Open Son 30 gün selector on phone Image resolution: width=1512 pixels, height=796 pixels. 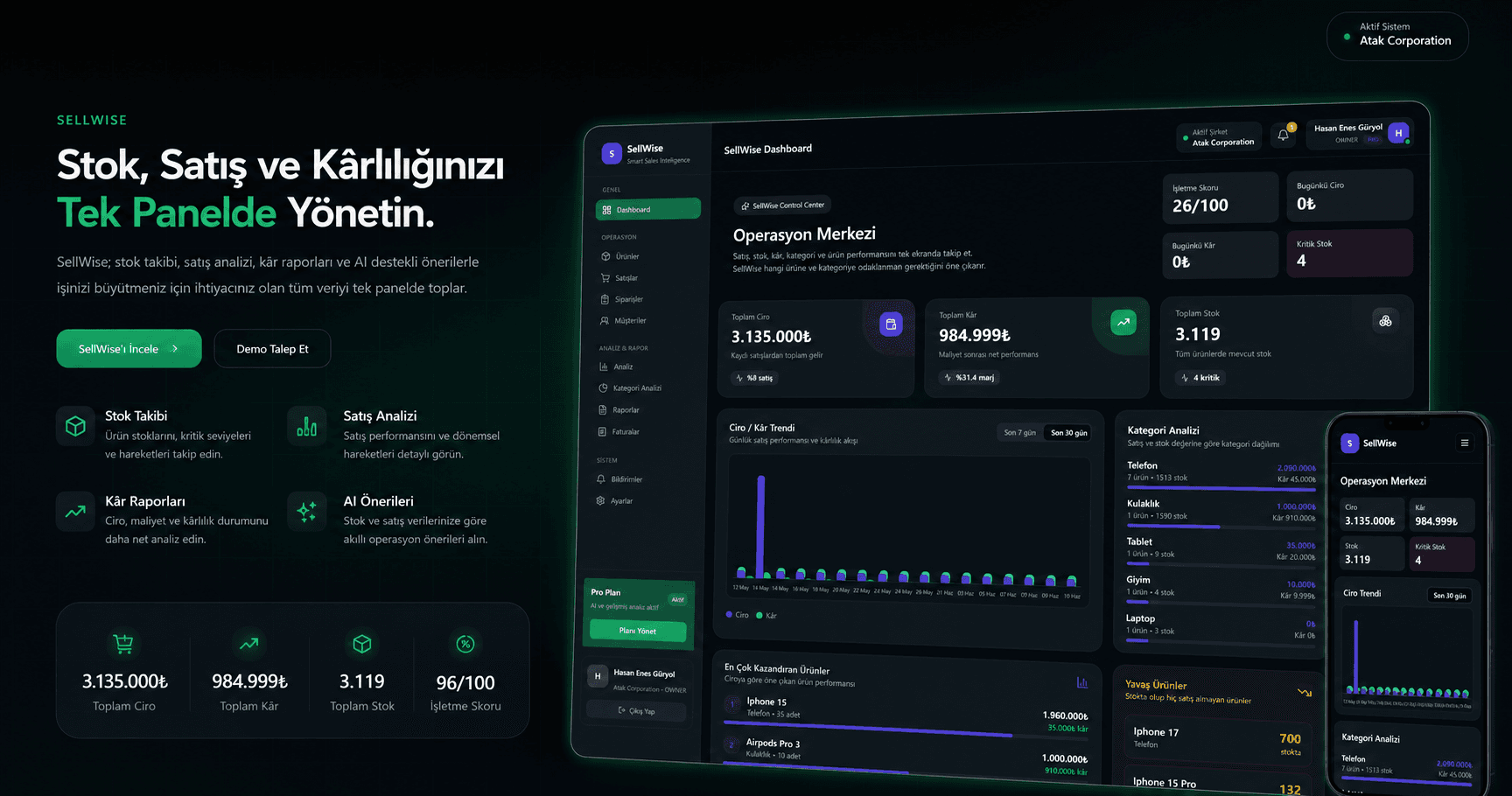pyautogui.click(x=1449, y=596)
